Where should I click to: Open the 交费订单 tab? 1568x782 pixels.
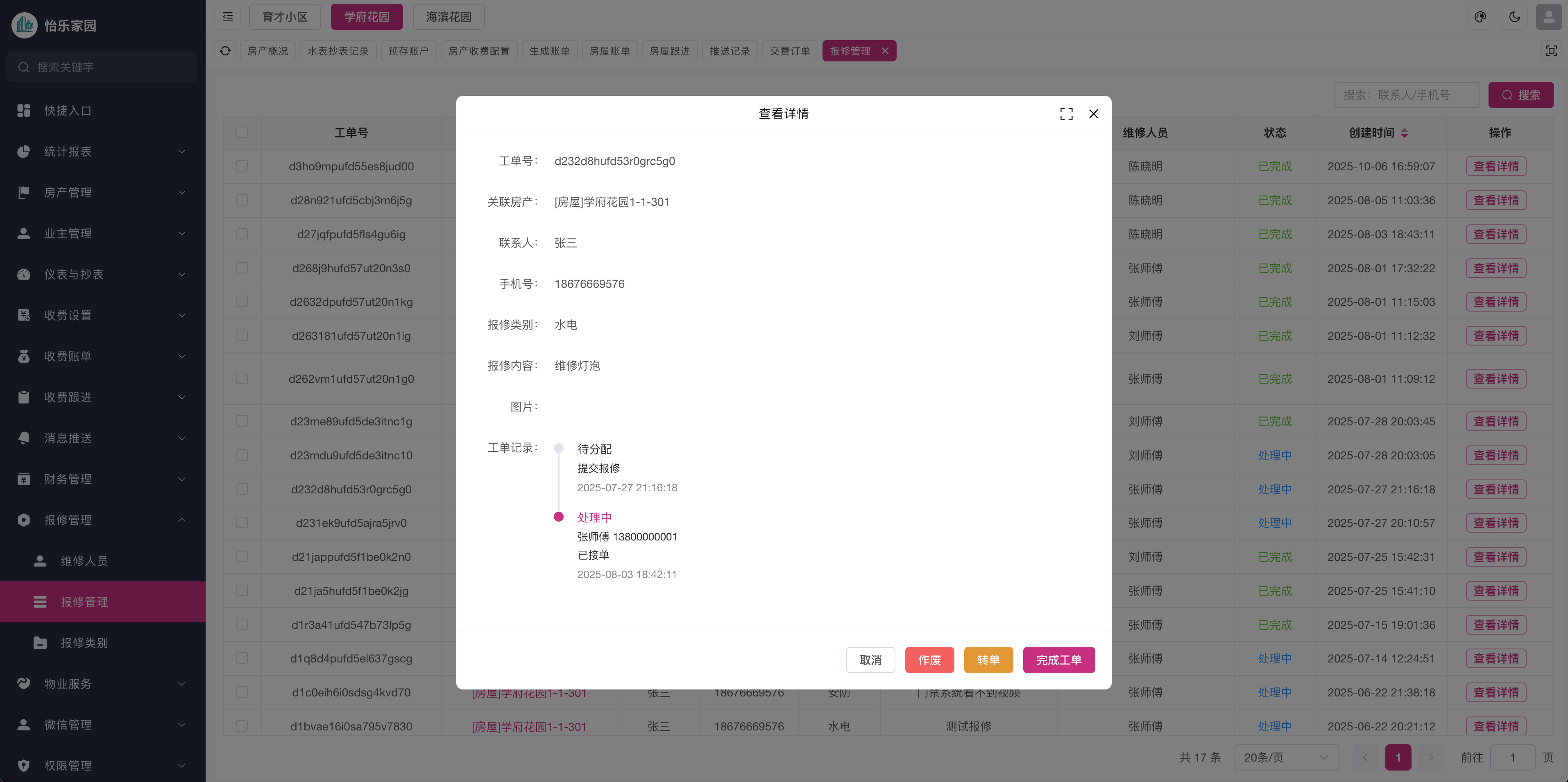pyautogui.click(x=789, y=50)
